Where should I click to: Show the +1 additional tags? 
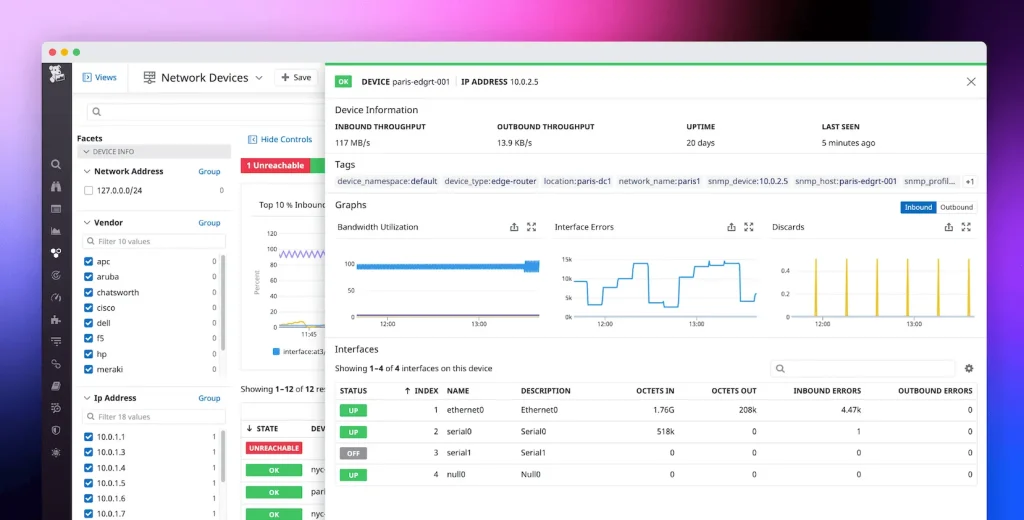coord(969,182)
